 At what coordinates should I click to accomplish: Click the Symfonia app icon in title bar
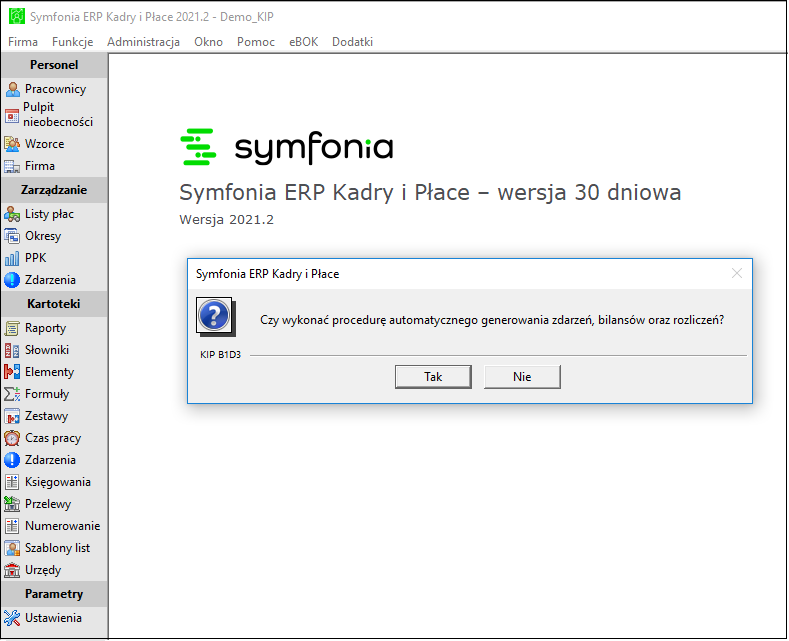[x=17, y=16]
